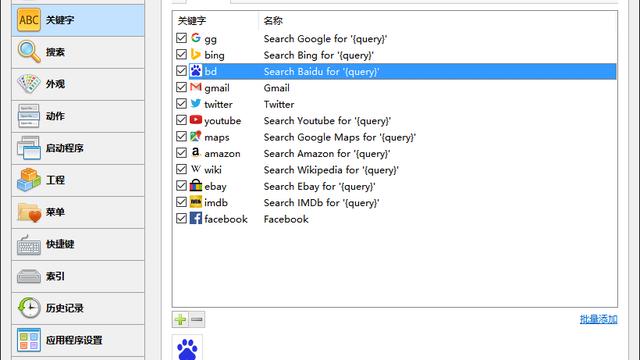Select the 快捷键 hotkeys category

(78, 244)
